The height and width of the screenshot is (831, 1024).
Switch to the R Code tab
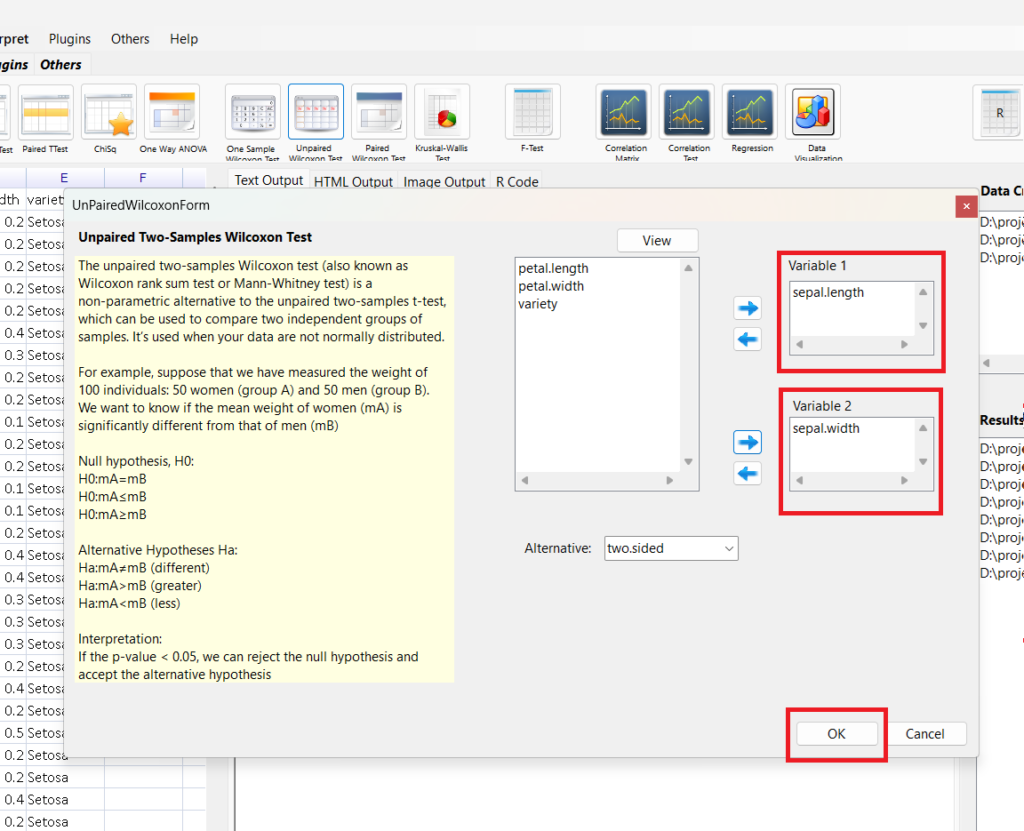[x=517, y=182]
